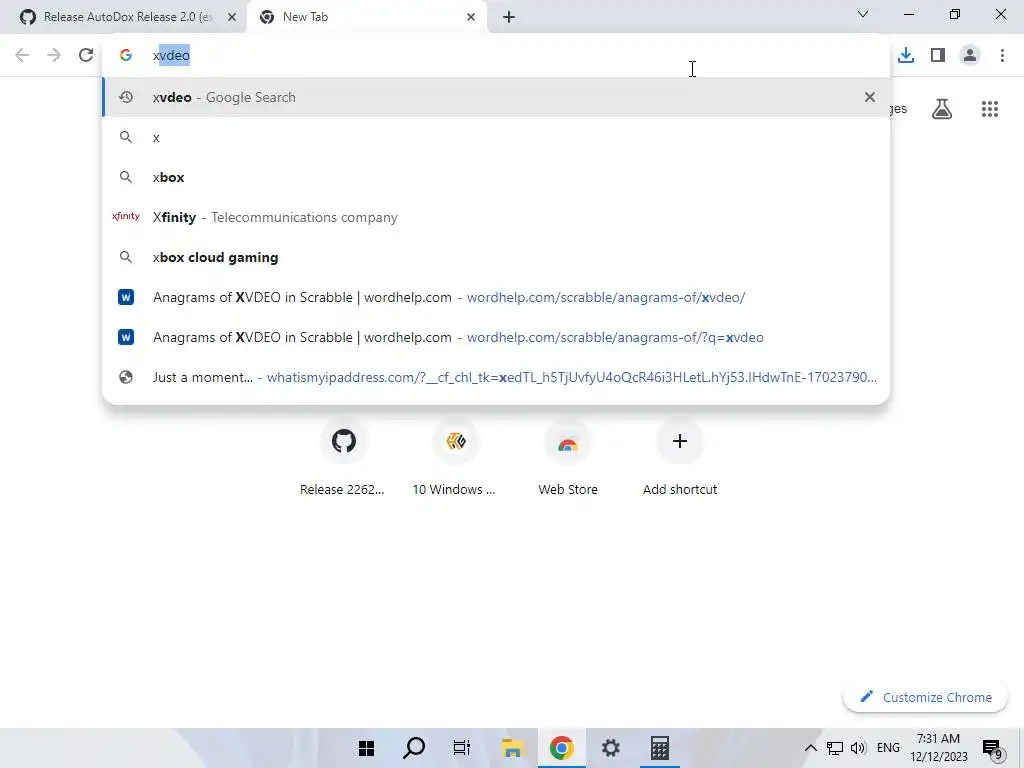The image size is (1024, 768).
Task: Open the network status tray icon
Action: pyautogui.click(x=835, y=748)
